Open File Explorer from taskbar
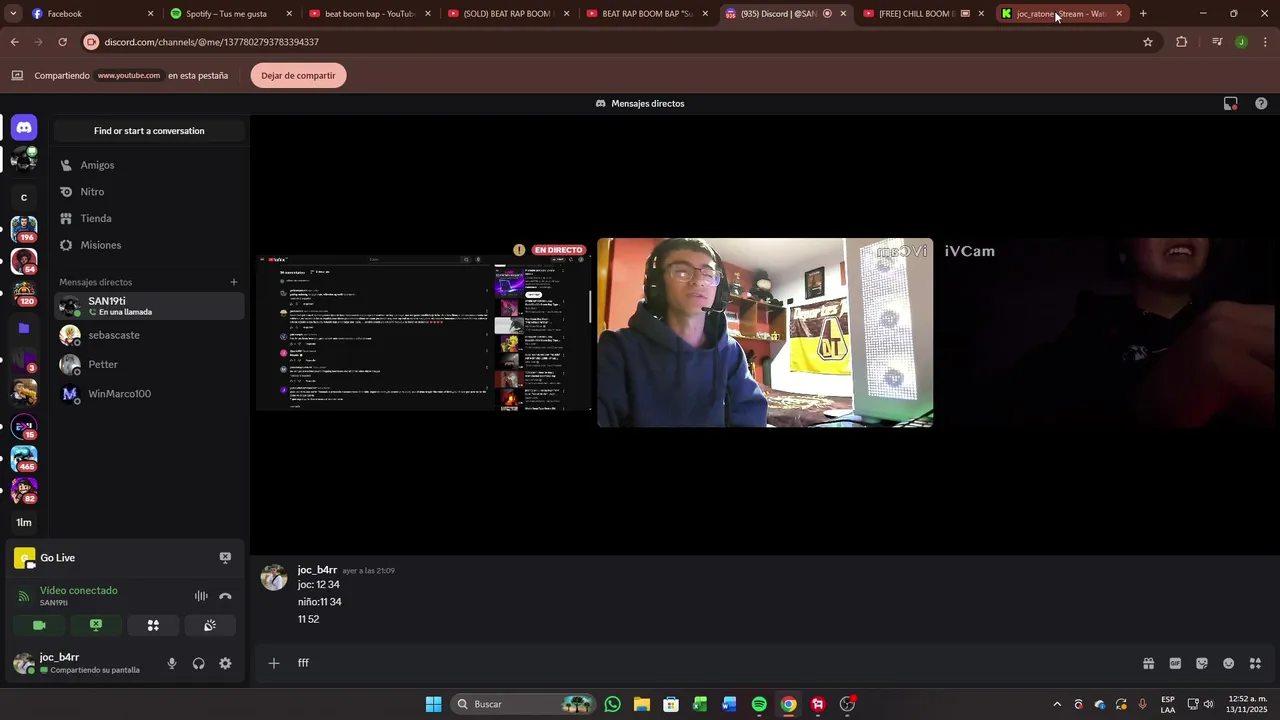This screenshot has height=720, width=1280. pyautogui.click(x=642, y=704)
